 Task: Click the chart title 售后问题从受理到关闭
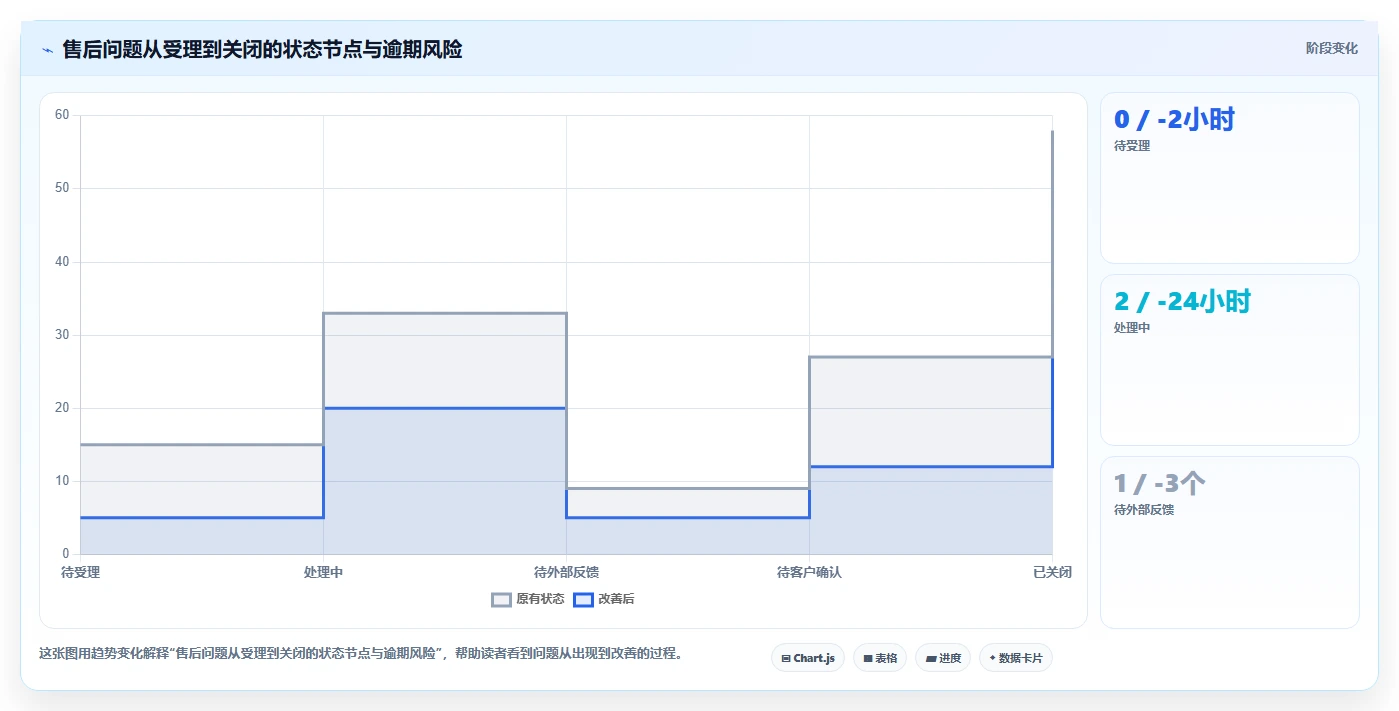(x=262, y=49)
